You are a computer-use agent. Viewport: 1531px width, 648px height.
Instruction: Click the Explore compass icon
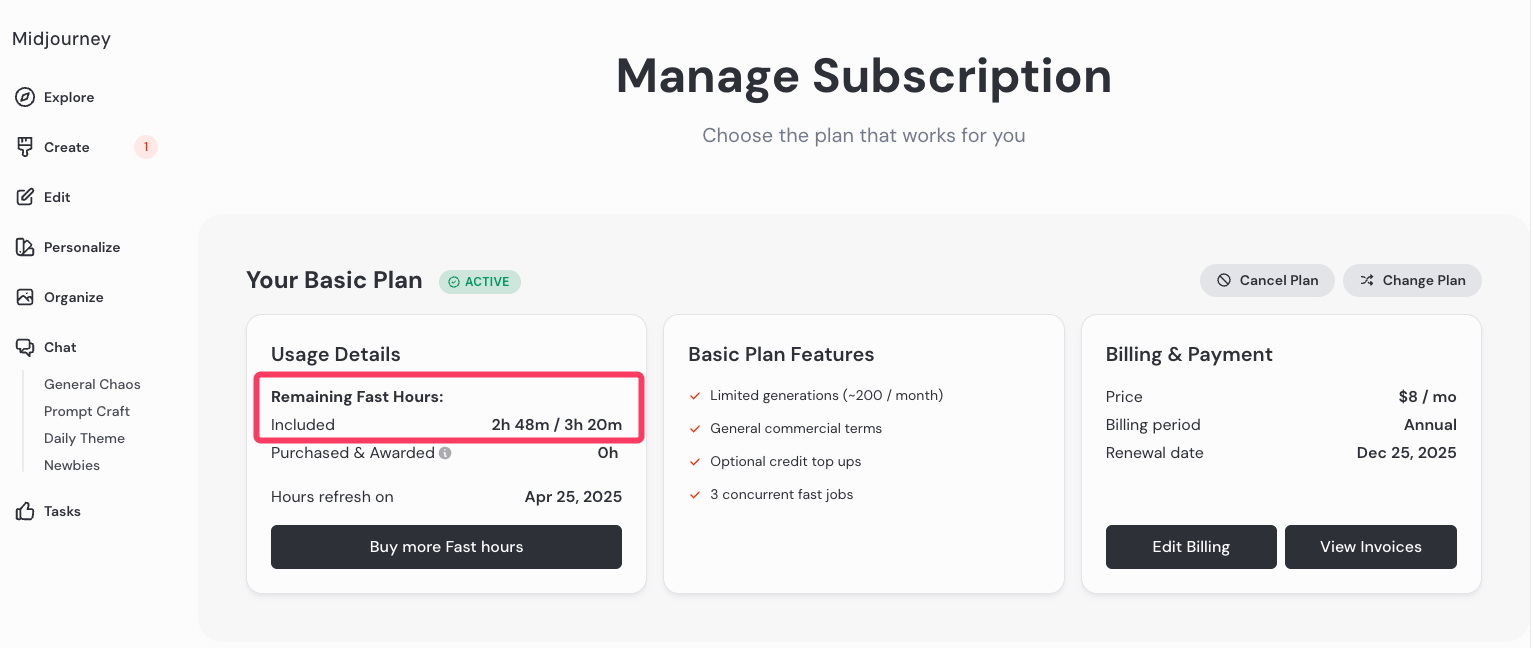(25, 97)
